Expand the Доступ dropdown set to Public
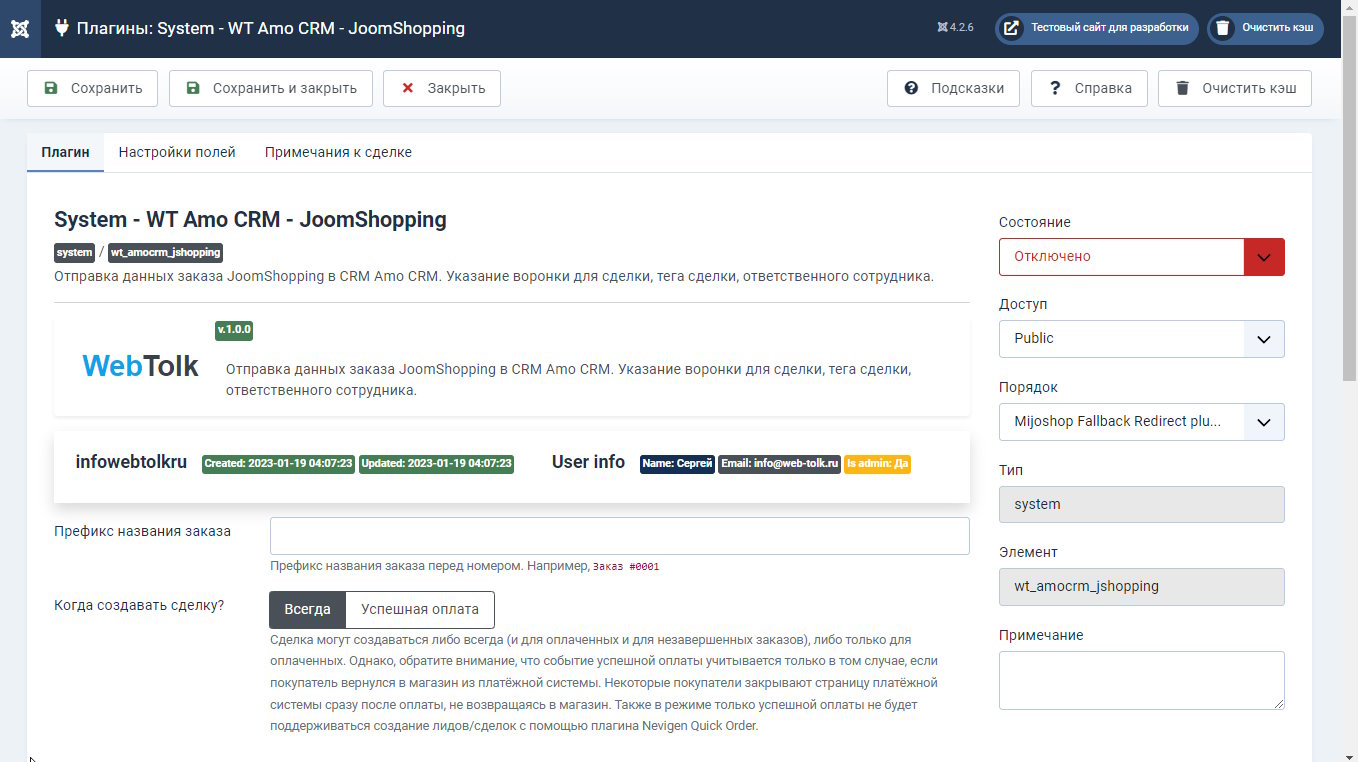The image size is (1358, 762). coord(1141,338)
